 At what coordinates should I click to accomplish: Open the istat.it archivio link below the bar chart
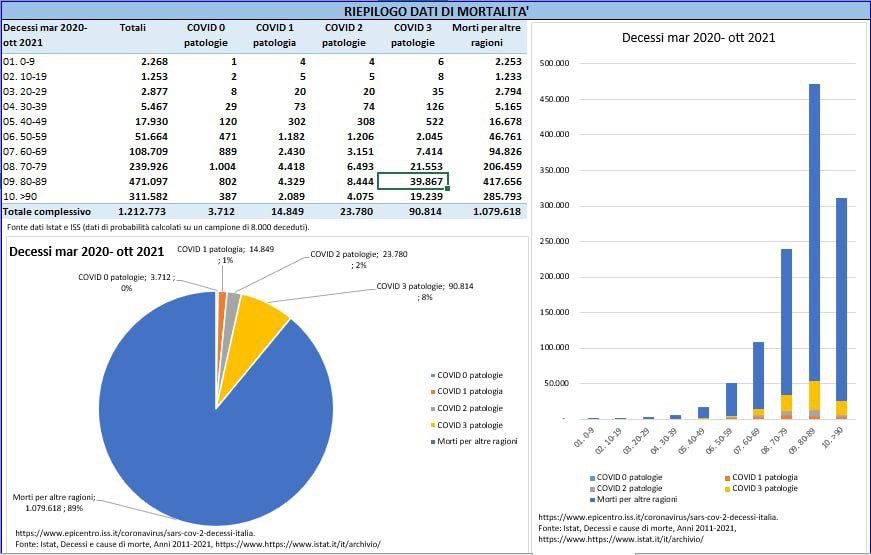click(620, 539)
